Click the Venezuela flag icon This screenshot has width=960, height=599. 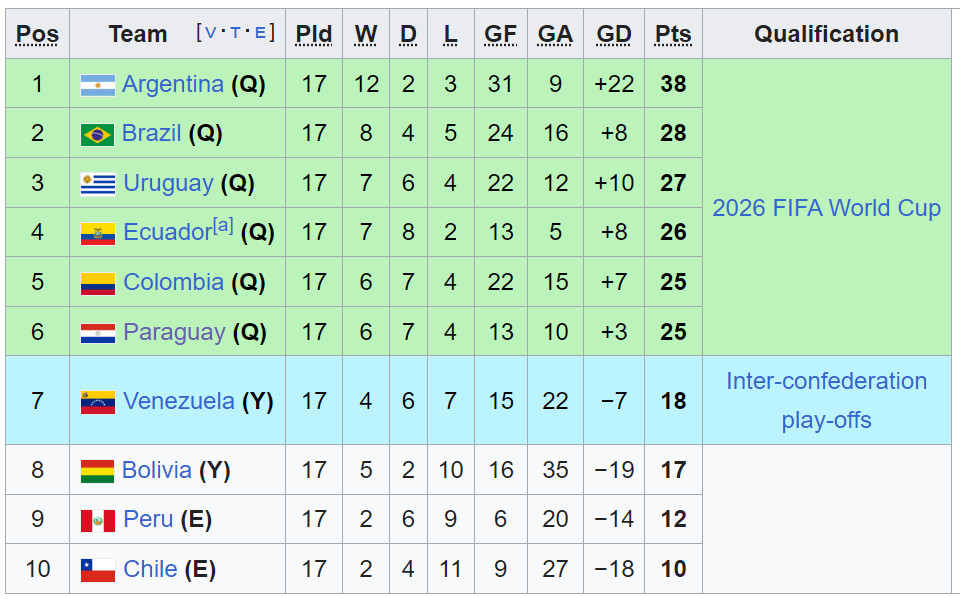[98, 402]
